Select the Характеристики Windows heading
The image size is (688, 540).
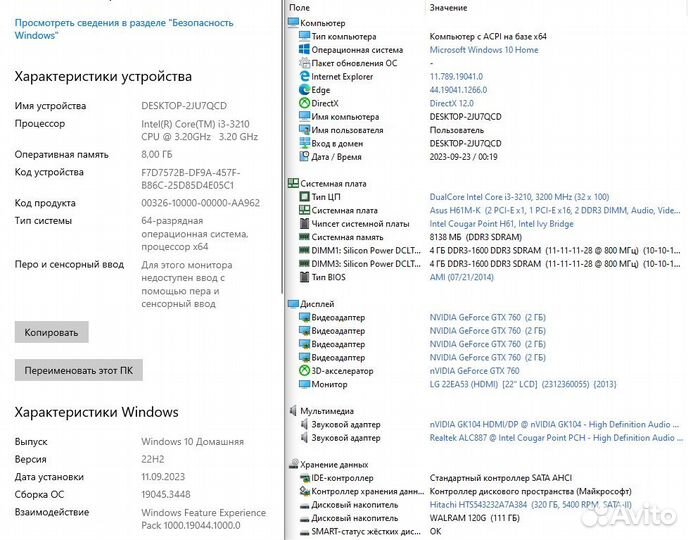[97, 412]
